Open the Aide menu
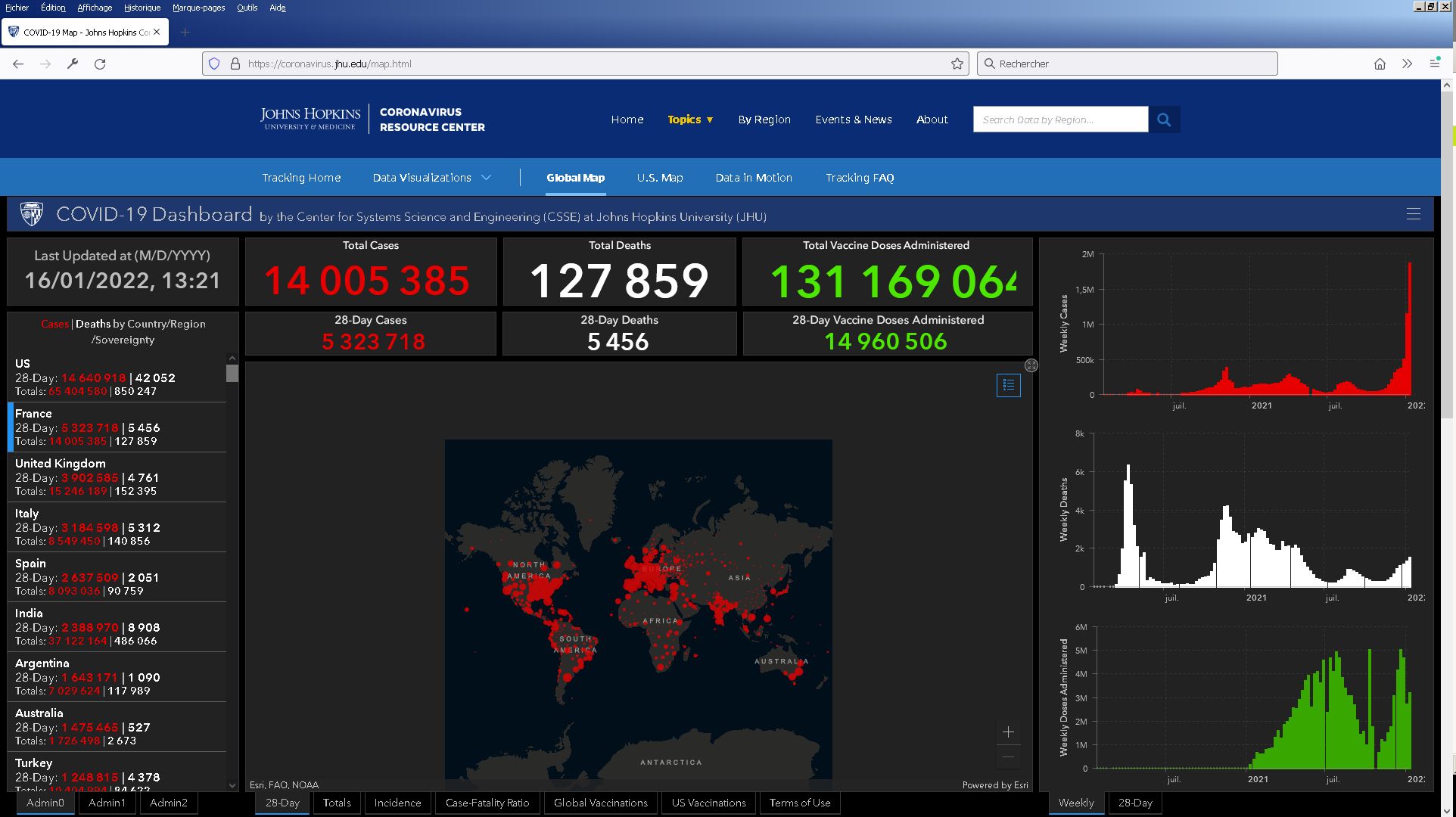The height and width of the screenshot is (817, 1456). 278,8
